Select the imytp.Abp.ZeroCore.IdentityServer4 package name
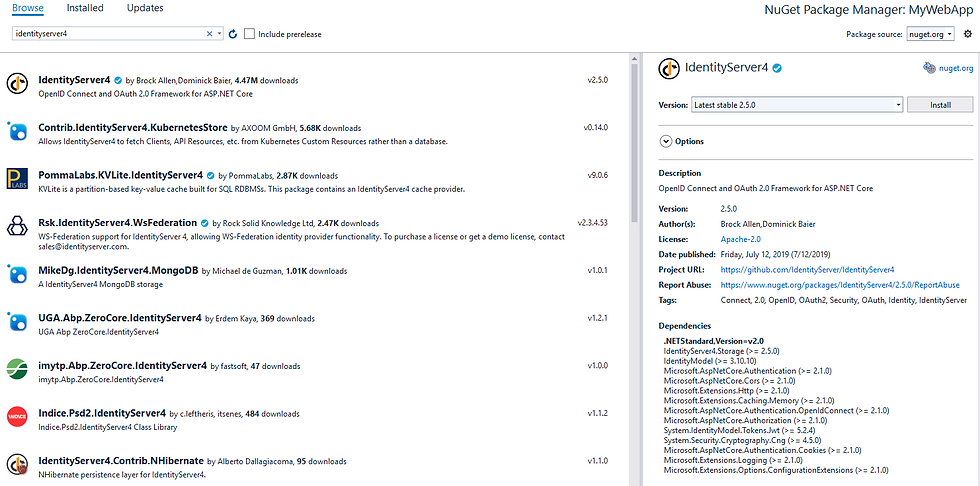Image resolution: width=980 pixels, height=486 pixels. click(122, 365)
